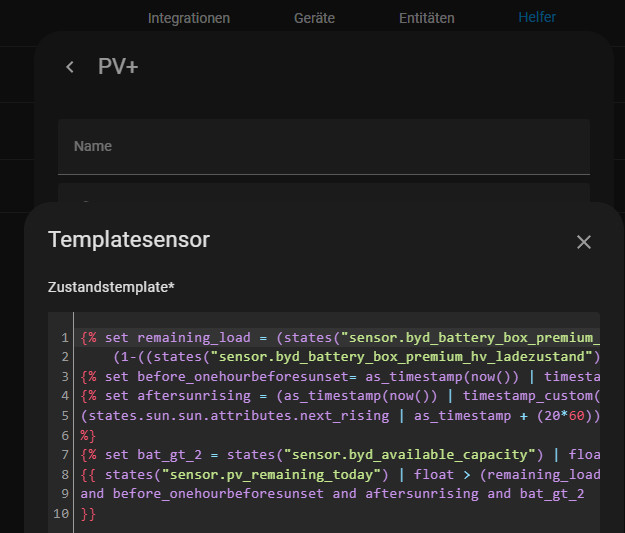Place cursor in the next_rising code line
Viewport: 625px width, 533px height.
point(340,416)
